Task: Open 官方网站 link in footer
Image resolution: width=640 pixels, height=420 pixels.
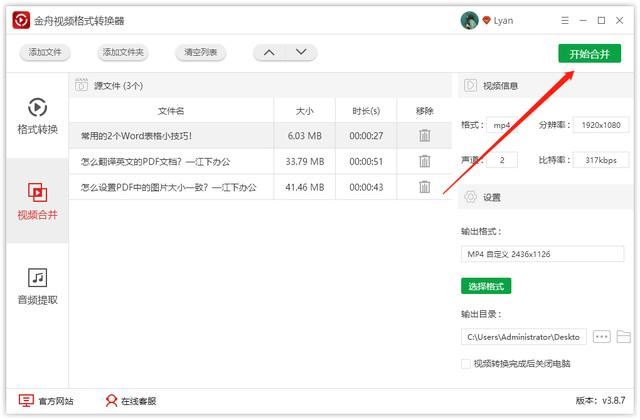Action: (46, 401)
